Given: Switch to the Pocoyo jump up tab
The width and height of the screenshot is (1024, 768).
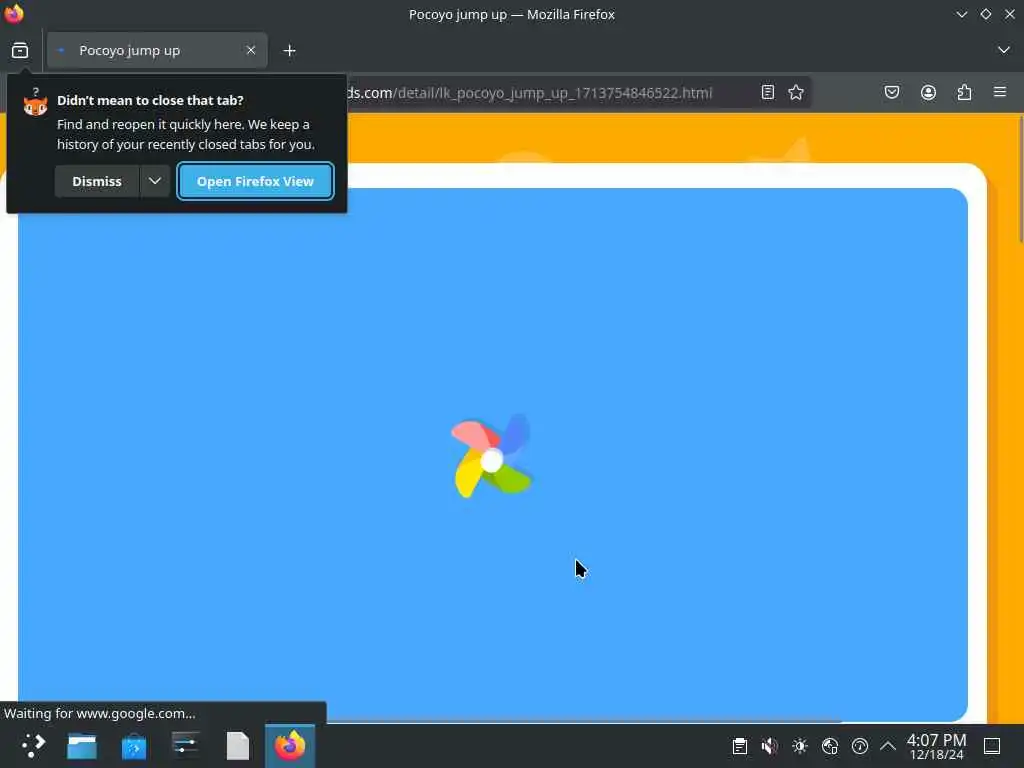Looking at the screenshot, I should (x=157, y=50).
